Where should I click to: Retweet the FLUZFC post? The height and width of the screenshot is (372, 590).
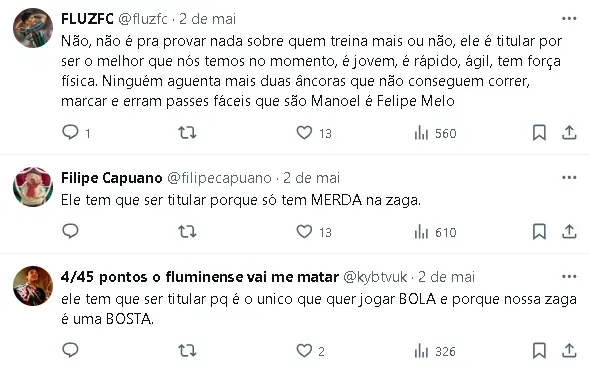pos(187,132)
